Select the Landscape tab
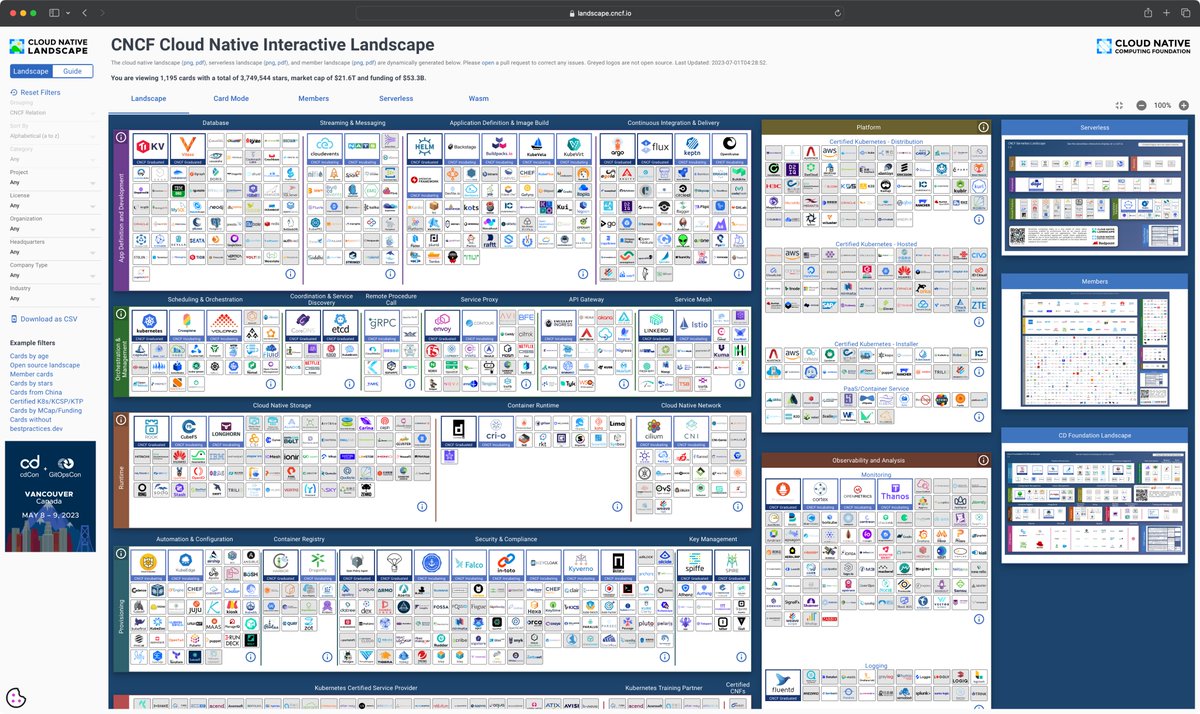Screen dimensions: 1200x714 (149, 99)
